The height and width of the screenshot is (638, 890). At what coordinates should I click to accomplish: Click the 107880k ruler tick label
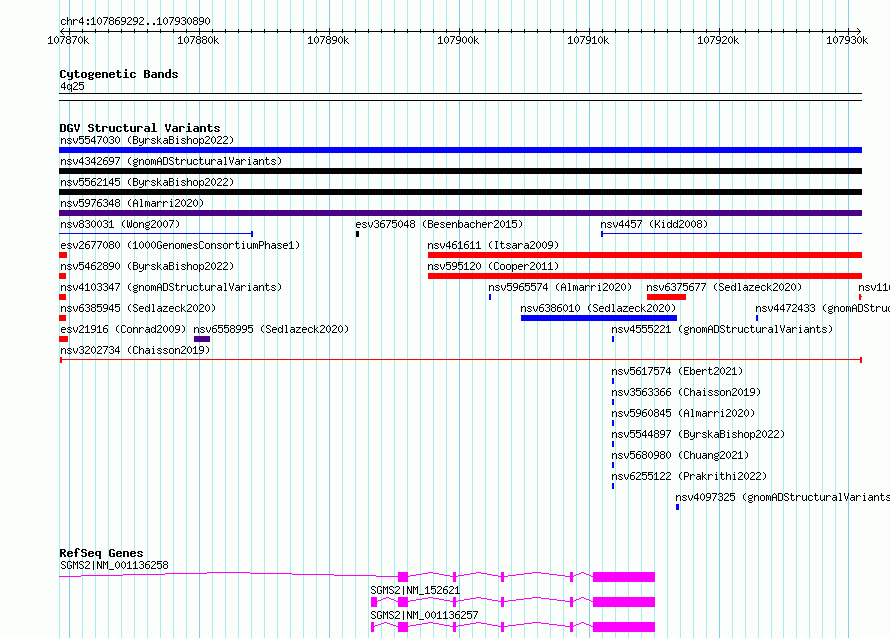coord(198,40)
